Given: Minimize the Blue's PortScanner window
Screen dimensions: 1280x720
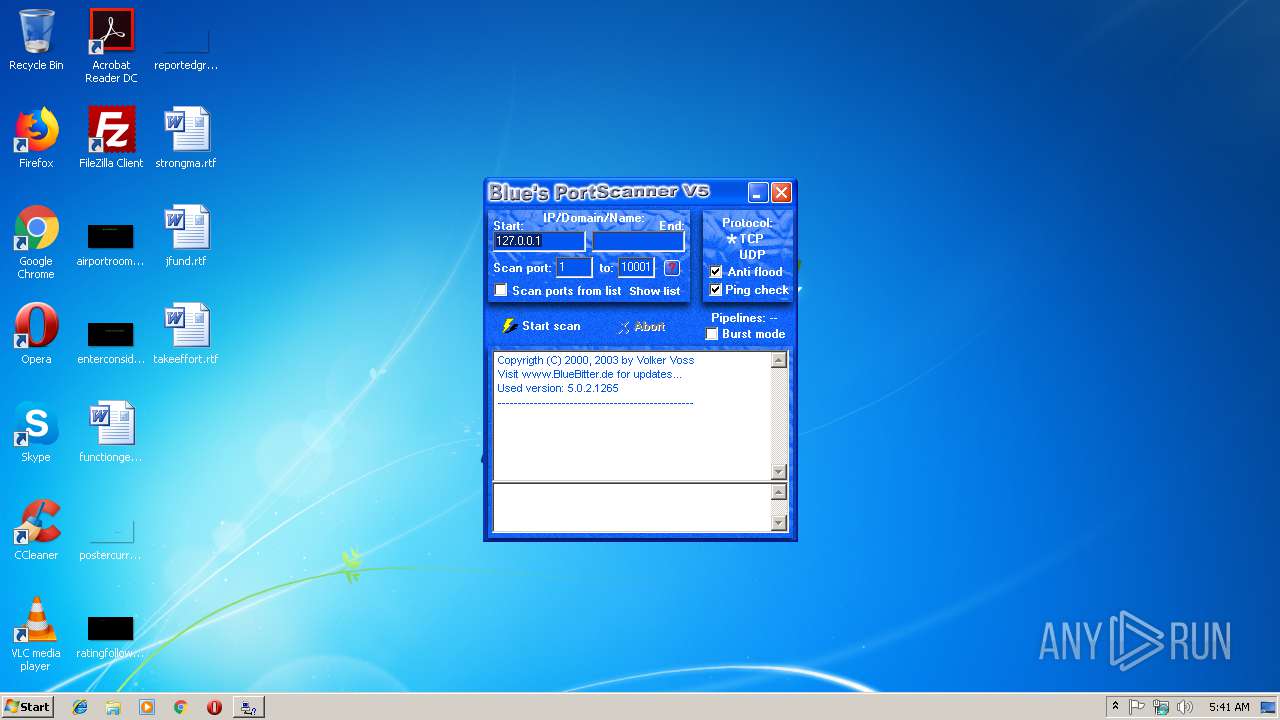Looking at the screenshot, I should (x=758, y=193).
